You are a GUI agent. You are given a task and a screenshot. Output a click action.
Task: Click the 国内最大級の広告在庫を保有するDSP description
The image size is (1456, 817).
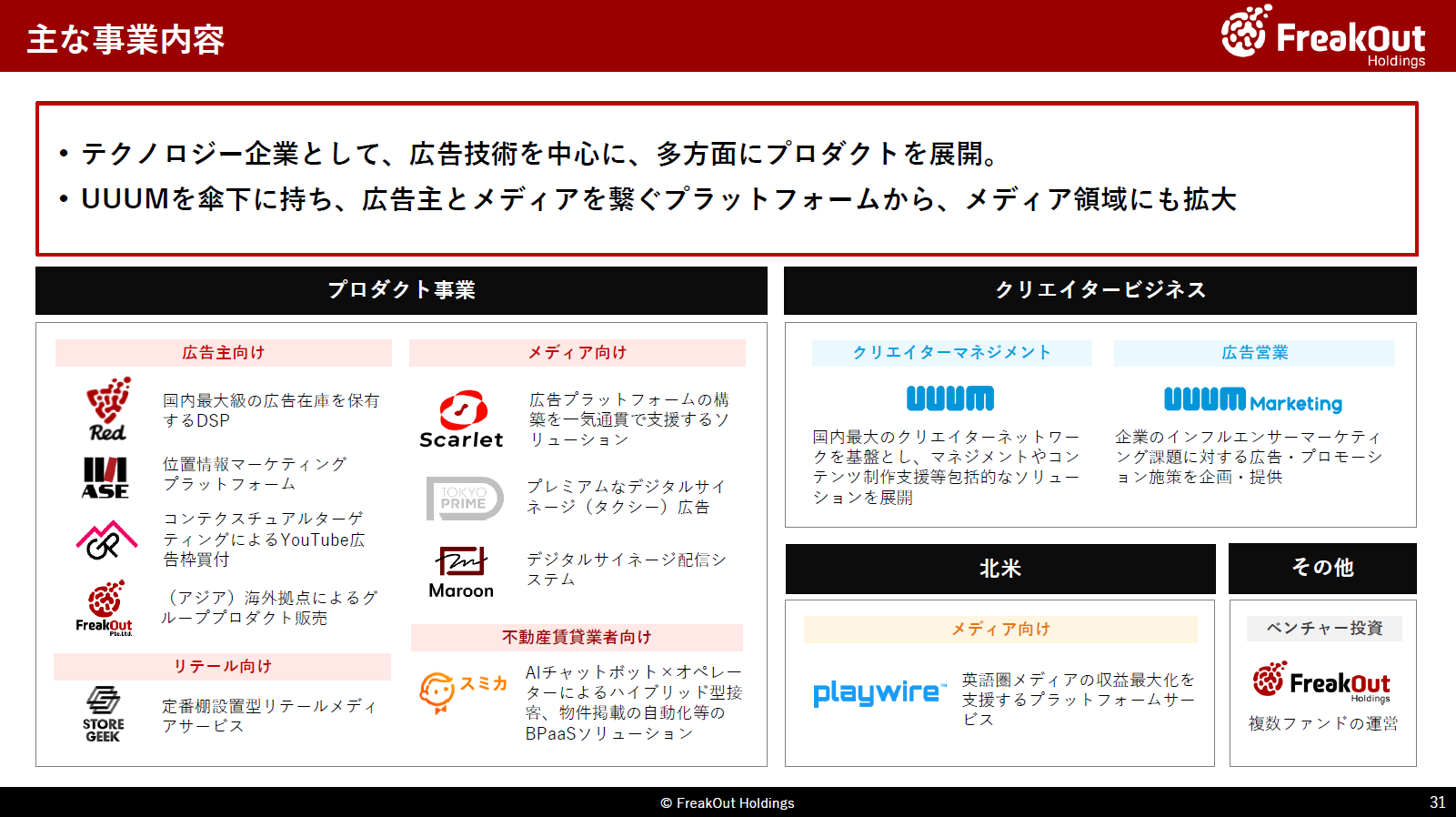tap(271, 410)
